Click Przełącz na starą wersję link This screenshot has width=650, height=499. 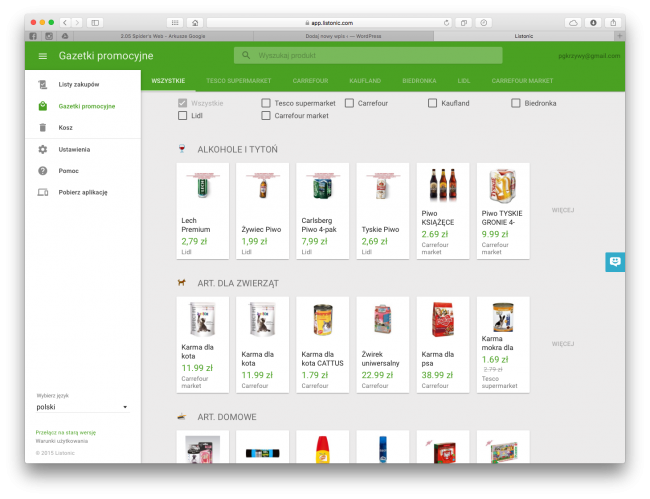(x=65, y=433)
